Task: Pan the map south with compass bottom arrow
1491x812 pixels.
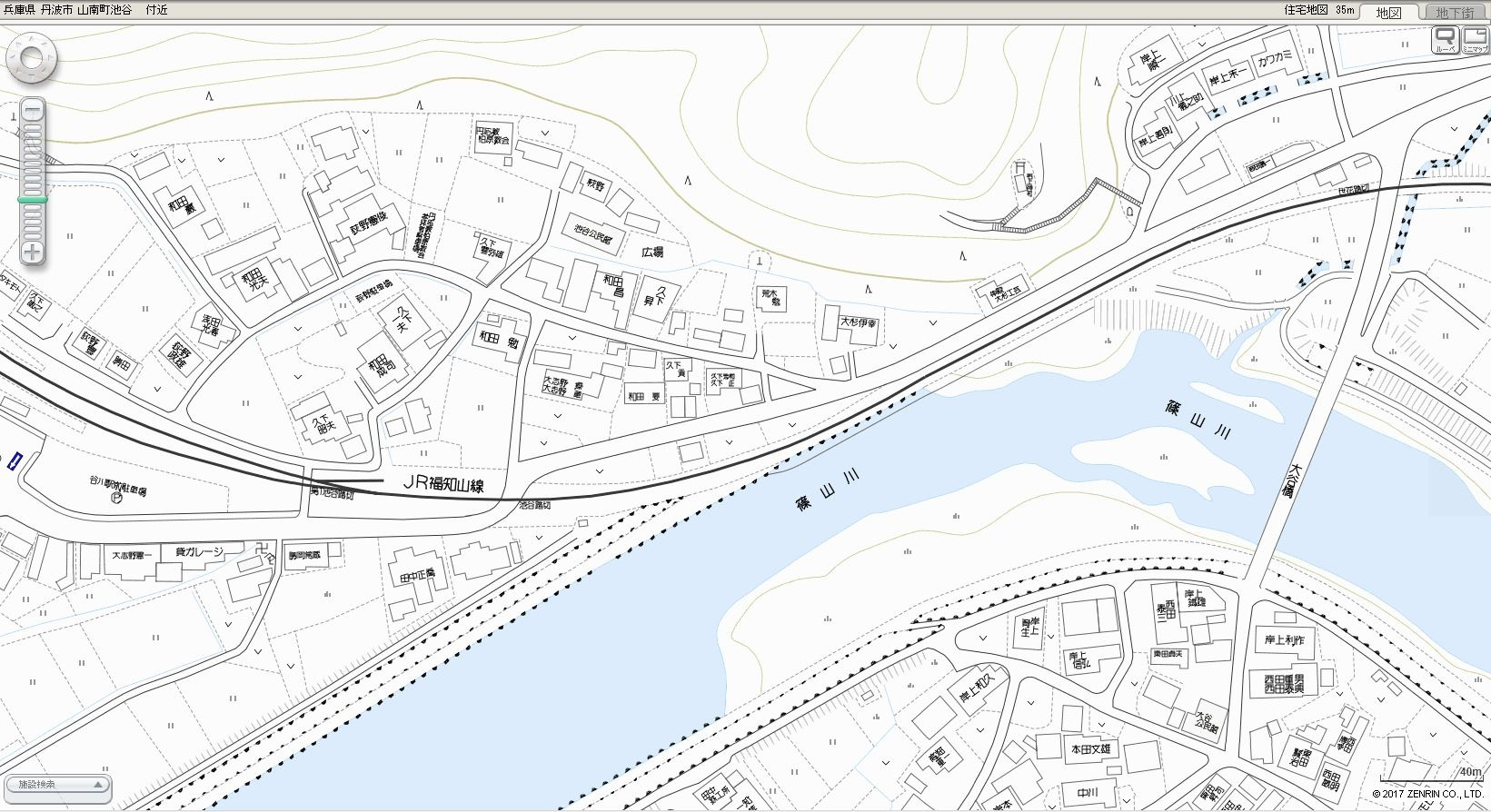Action: coord(32,79)
